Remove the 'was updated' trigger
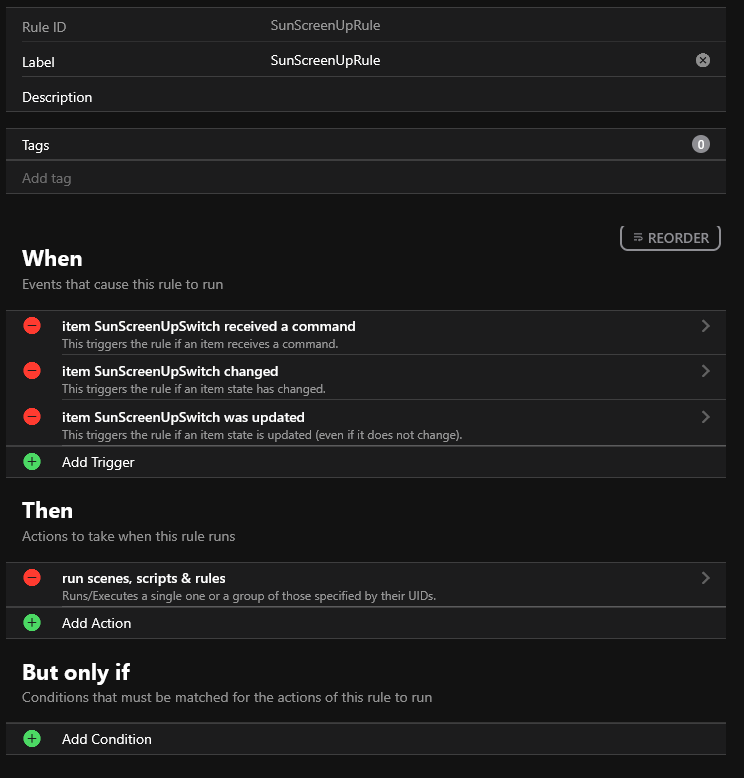Image resolution: width=744 pixels, height=778 pixels. pyautogui.click(x=32, y=416)
